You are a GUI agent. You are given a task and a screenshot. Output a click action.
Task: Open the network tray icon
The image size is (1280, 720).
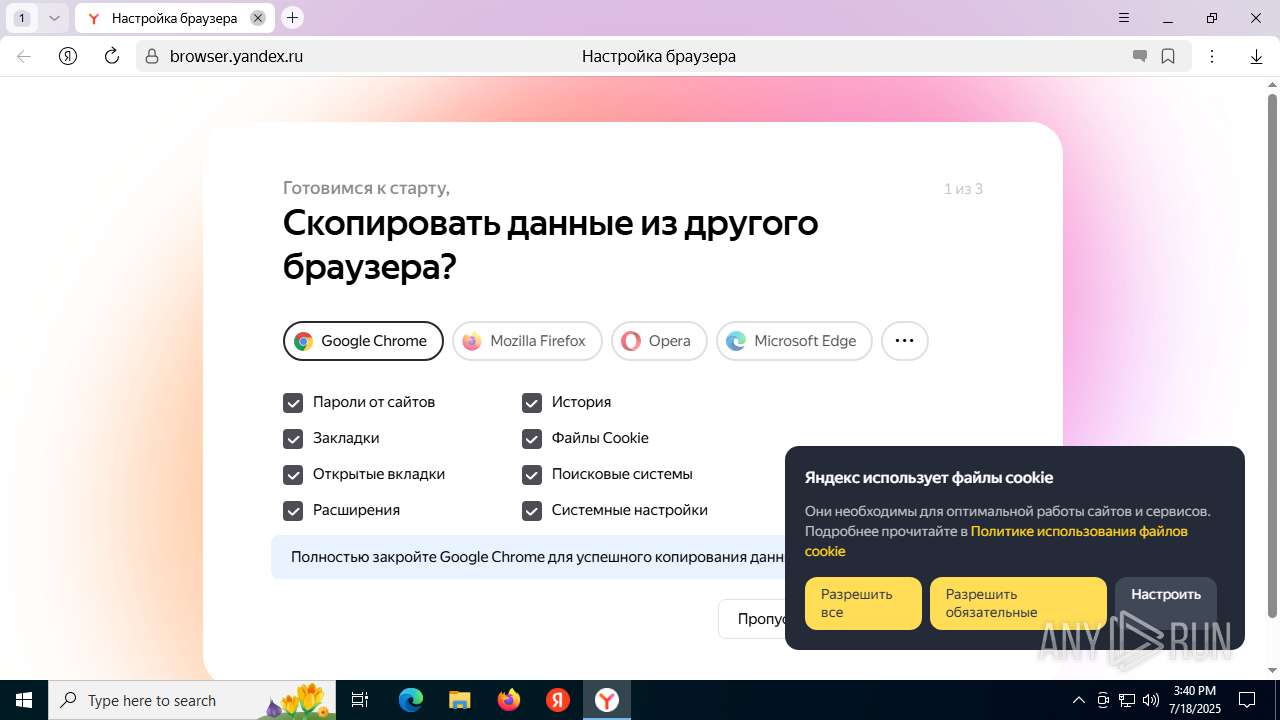(1127, 700)
